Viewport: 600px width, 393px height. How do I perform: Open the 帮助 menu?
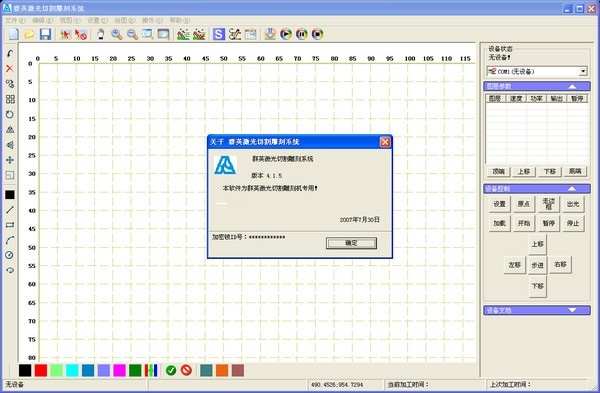click(179, 20)
